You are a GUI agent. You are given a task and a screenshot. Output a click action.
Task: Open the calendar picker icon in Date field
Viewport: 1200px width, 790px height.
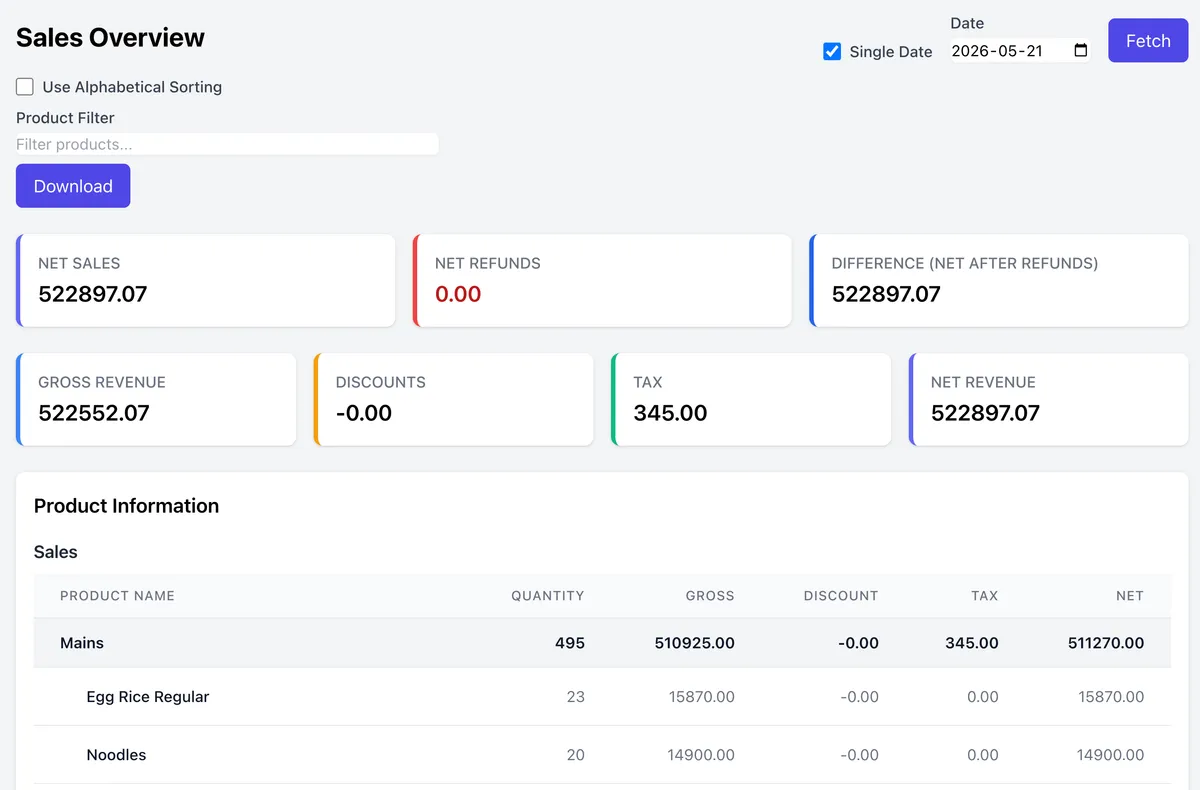coord(1080,51)
